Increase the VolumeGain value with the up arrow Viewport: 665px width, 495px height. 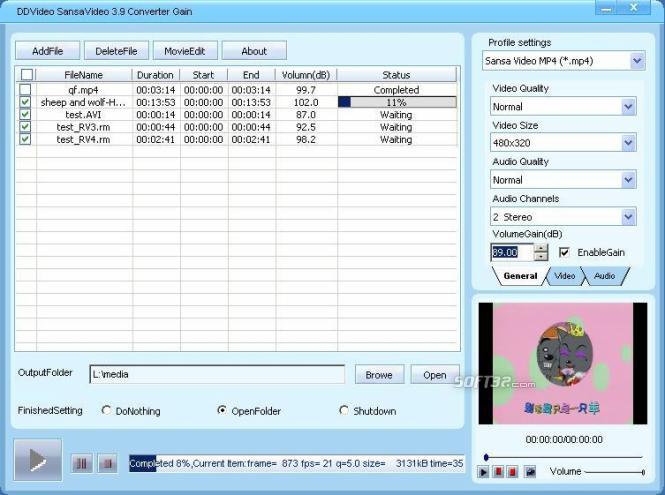click(541, 248)
